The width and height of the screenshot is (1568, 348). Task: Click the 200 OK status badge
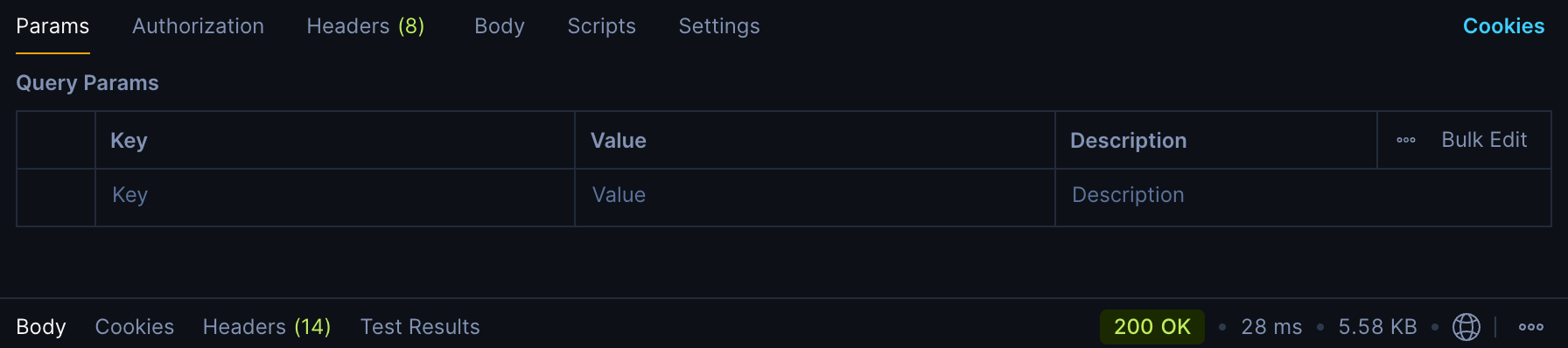pos(1152,327)
